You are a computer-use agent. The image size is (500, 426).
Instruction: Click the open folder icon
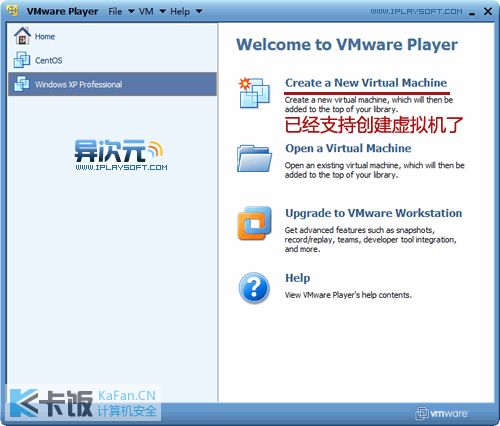(254, 158)
